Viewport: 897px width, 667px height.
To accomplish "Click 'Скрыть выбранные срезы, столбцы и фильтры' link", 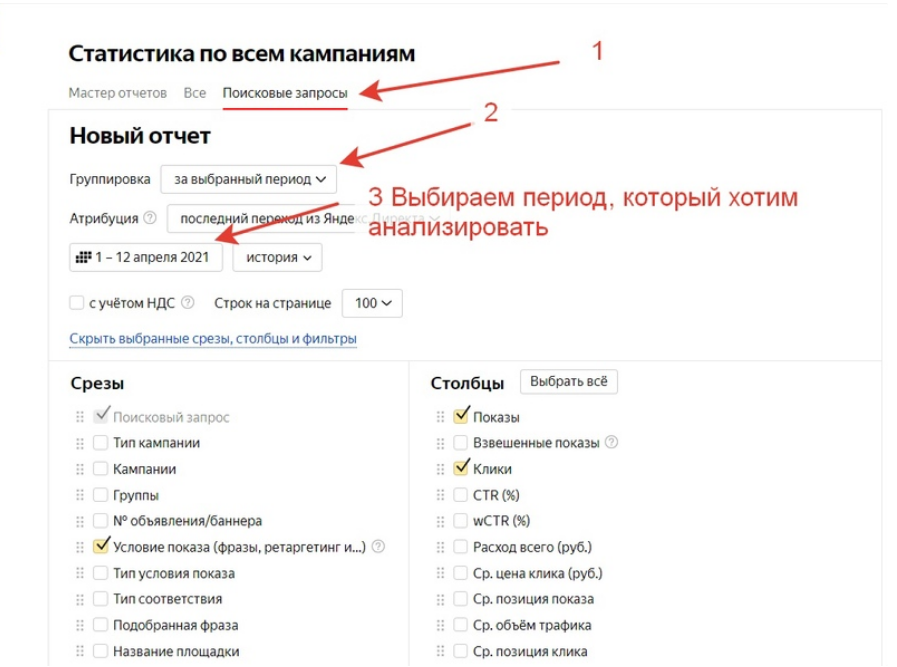I will coord(213,339).
